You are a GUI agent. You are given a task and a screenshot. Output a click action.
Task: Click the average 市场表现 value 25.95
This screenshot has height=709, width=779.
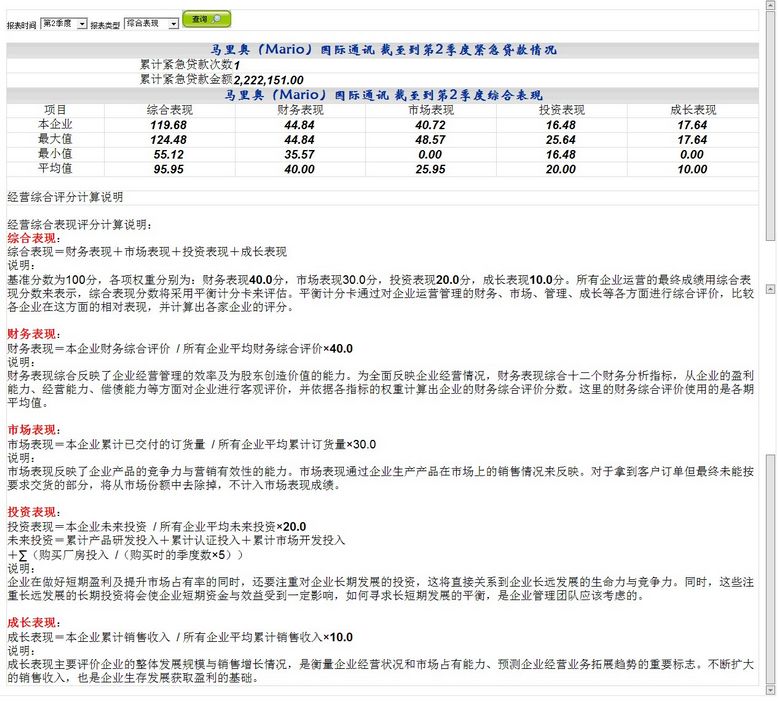(x=430, y=169)
